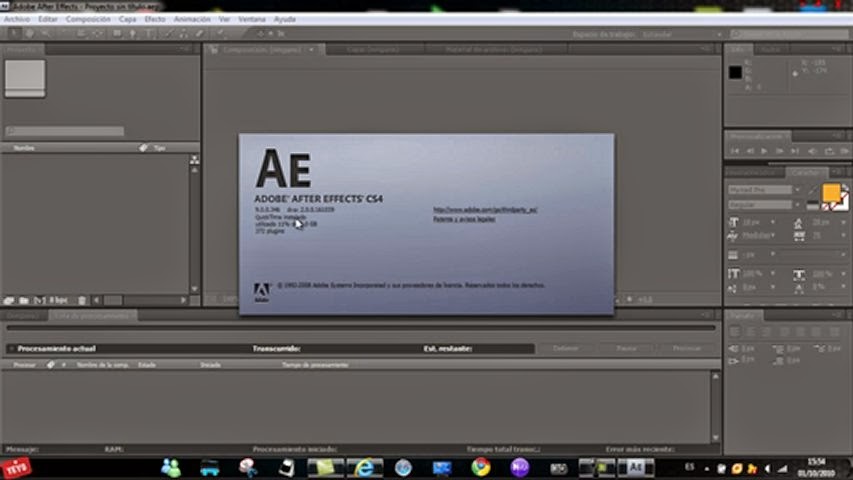Create a new folder in the Project panel
The width and height of the screenshot is (853, 480).
tap(24, 300)
